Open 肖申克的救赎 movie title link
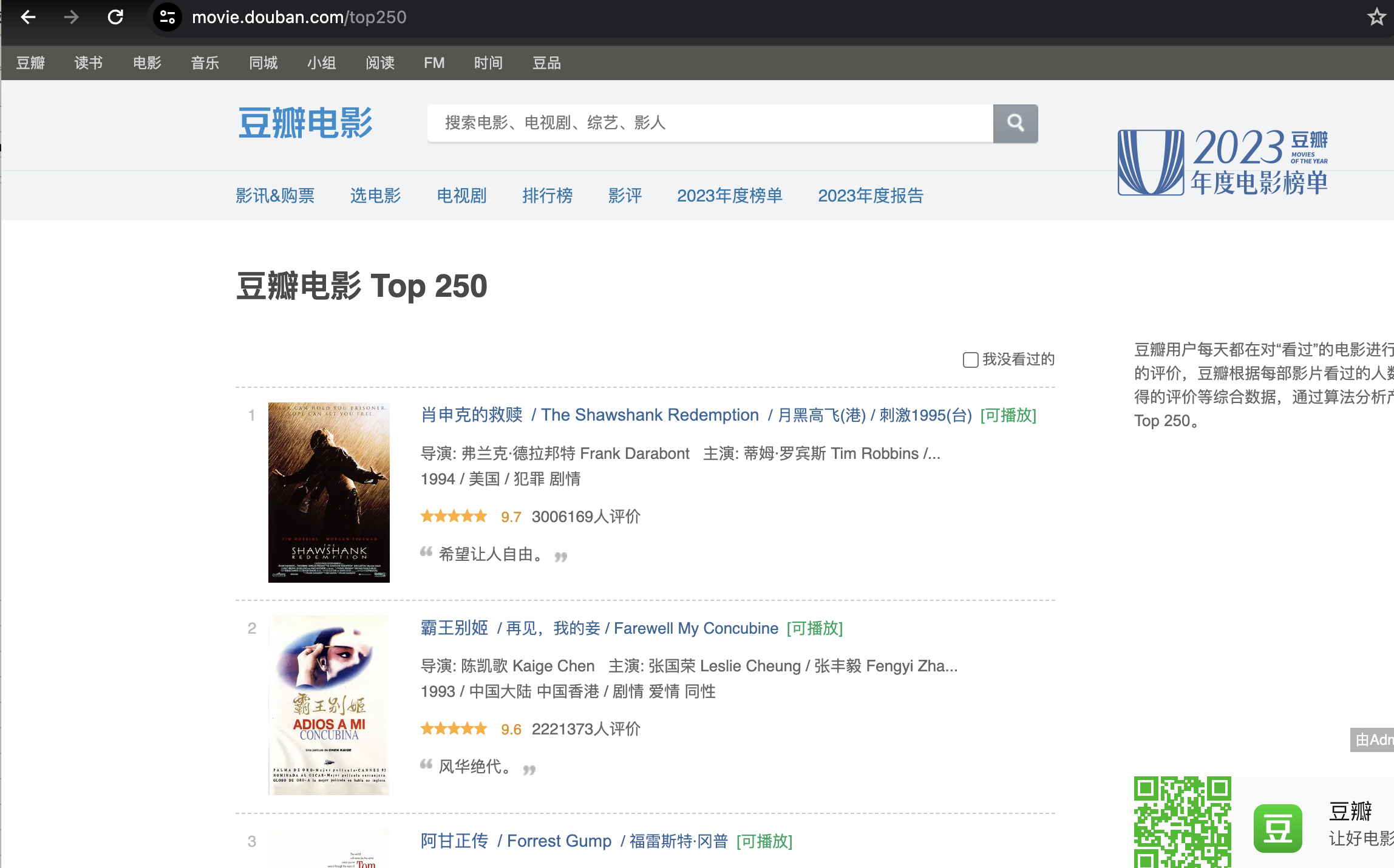This screenshot has height=868, width=1394. pos(472,415)
